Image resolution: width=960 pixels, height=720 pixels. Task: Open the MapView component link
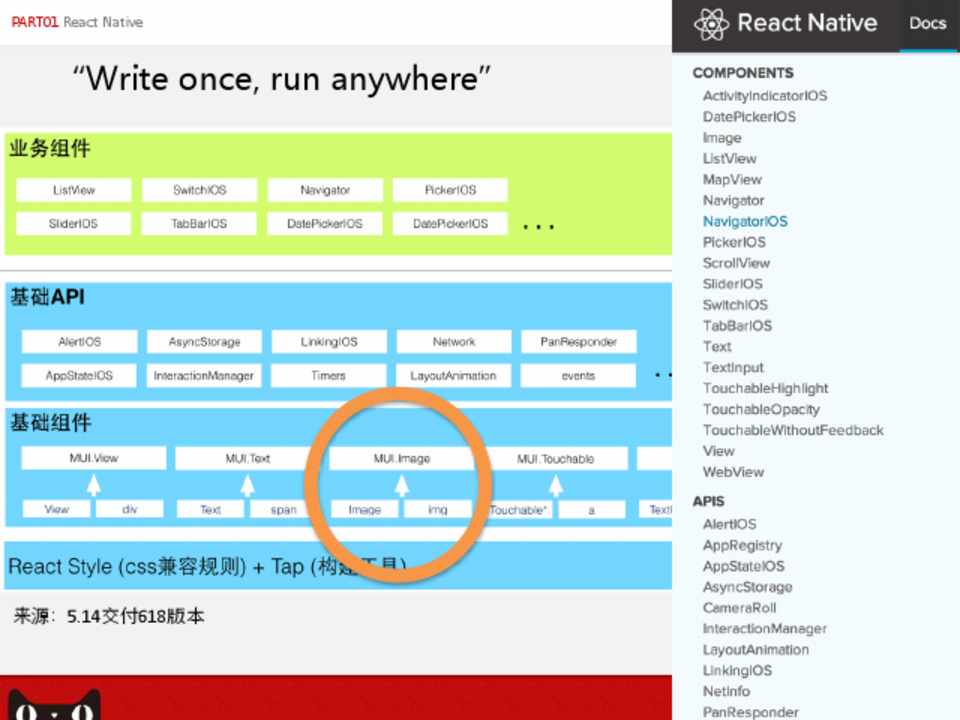[732, 179]
